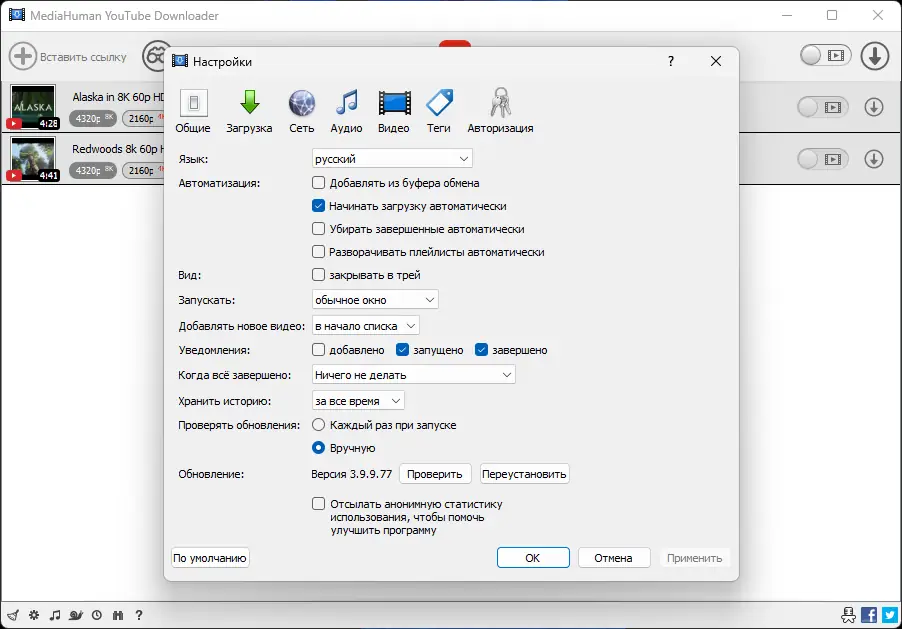Click the По умолчанию button
The image size is (902, 629).
coord(210,557)
